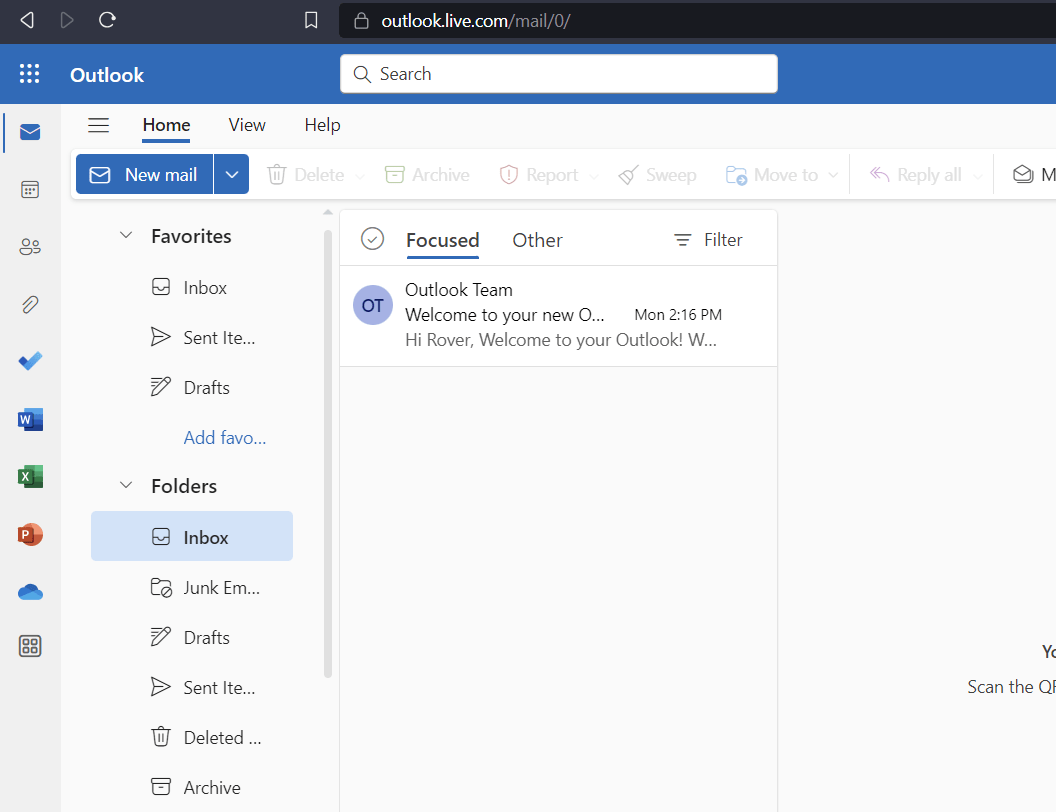Switch to the Other inbox tab

pos(537,240)
